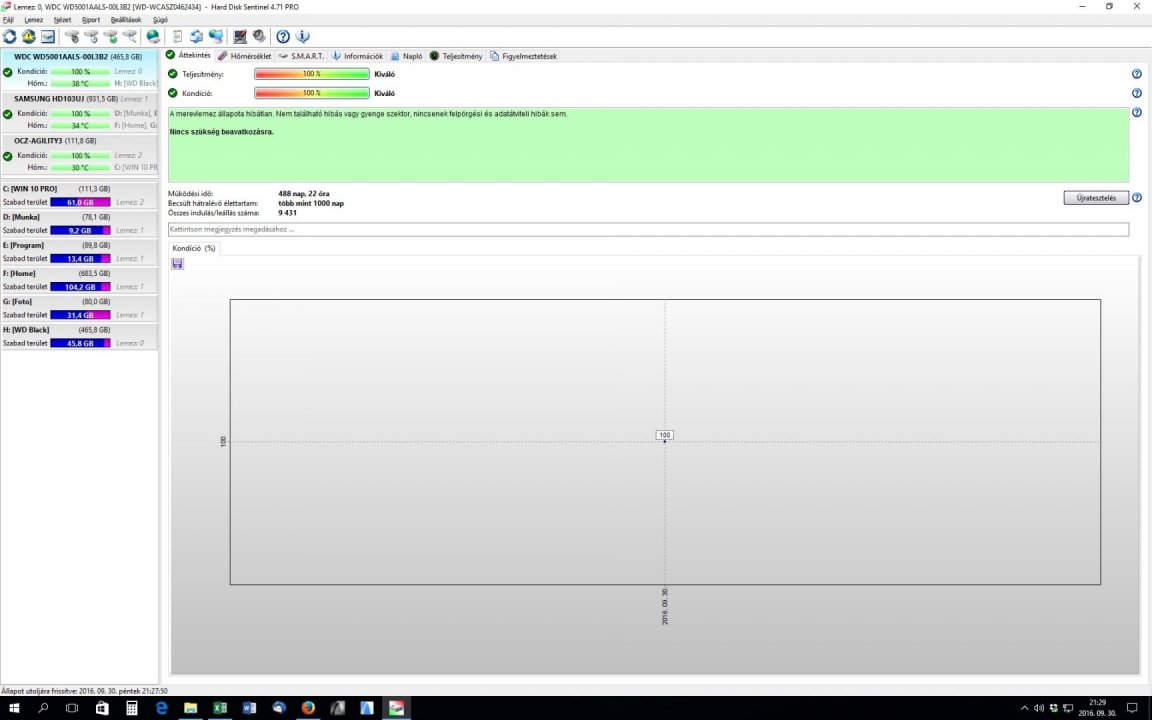Click help icon beside Teljesítmény row
Viewport: 1152px width, 720px height.
tap(1137, 74)
